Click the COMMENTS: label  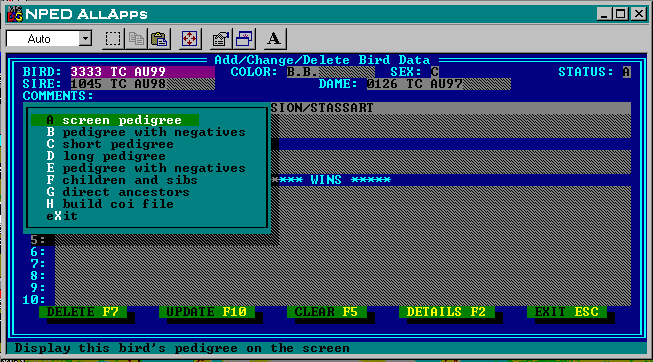tap(58, 96)
